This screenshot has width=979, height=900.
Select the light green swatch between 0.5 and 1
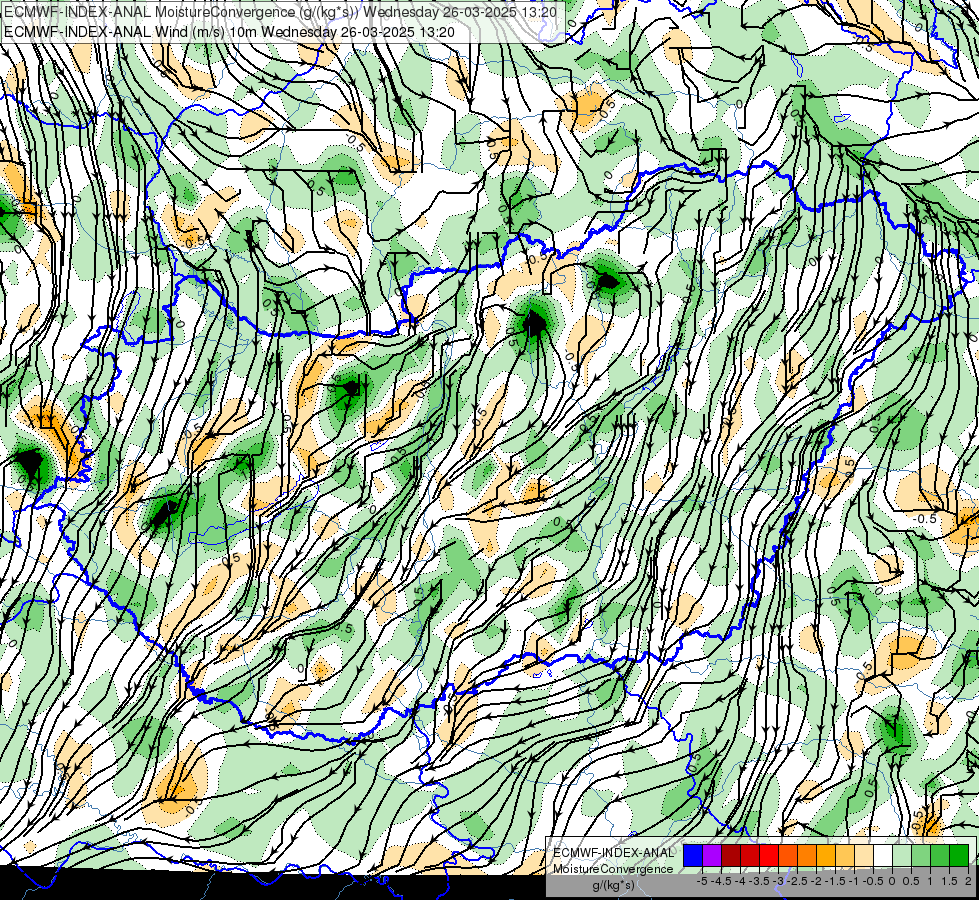point(921,856)
